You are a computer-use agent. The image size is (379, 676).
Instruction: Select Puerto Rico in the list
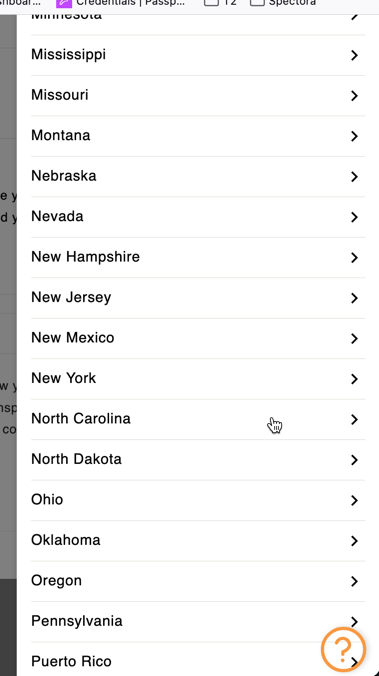click(198, 660)
